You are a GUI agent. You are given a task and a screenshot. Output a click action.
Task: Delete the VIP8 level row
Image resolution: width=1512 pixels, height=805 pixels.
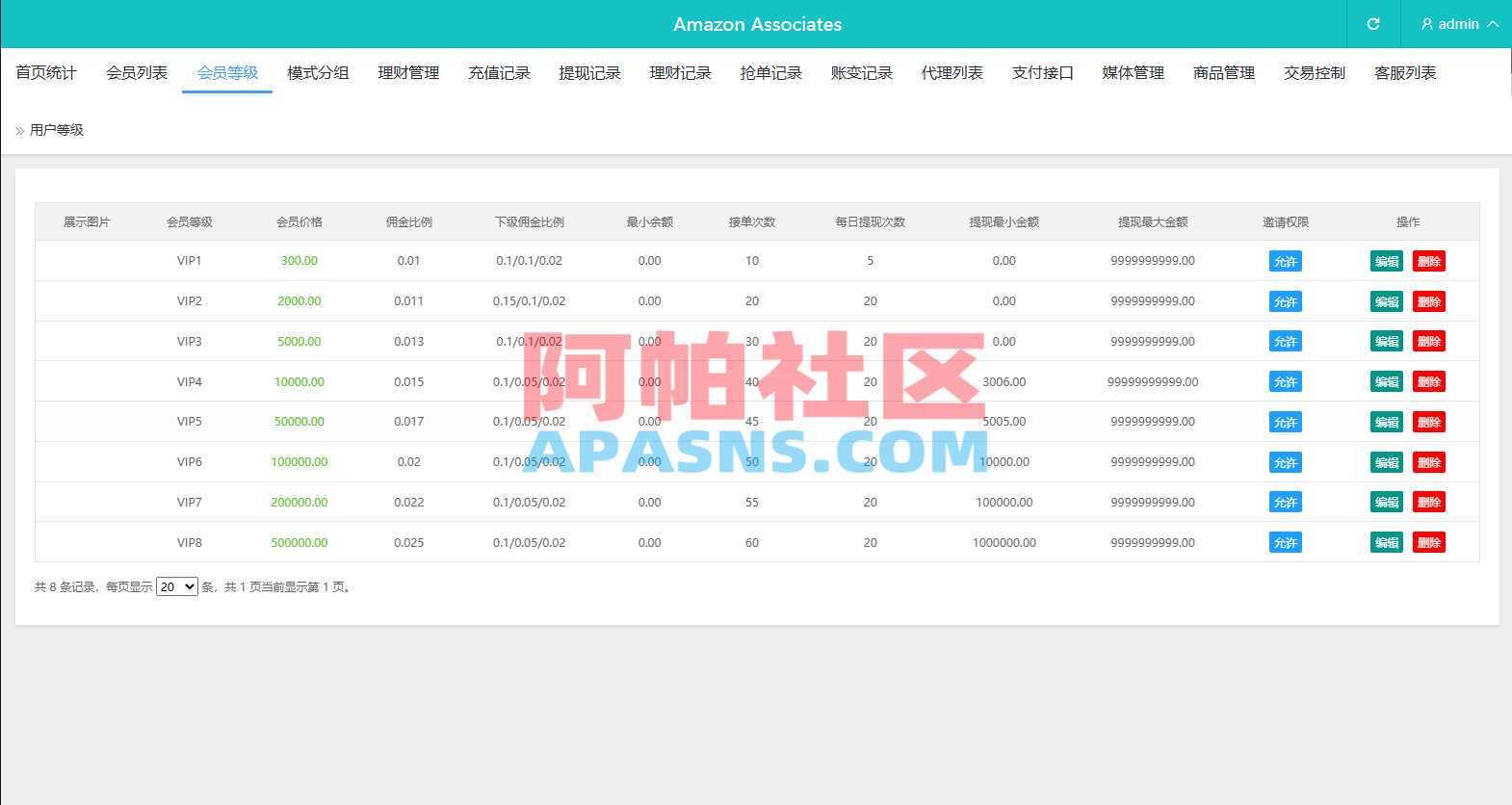(1429, 543)
